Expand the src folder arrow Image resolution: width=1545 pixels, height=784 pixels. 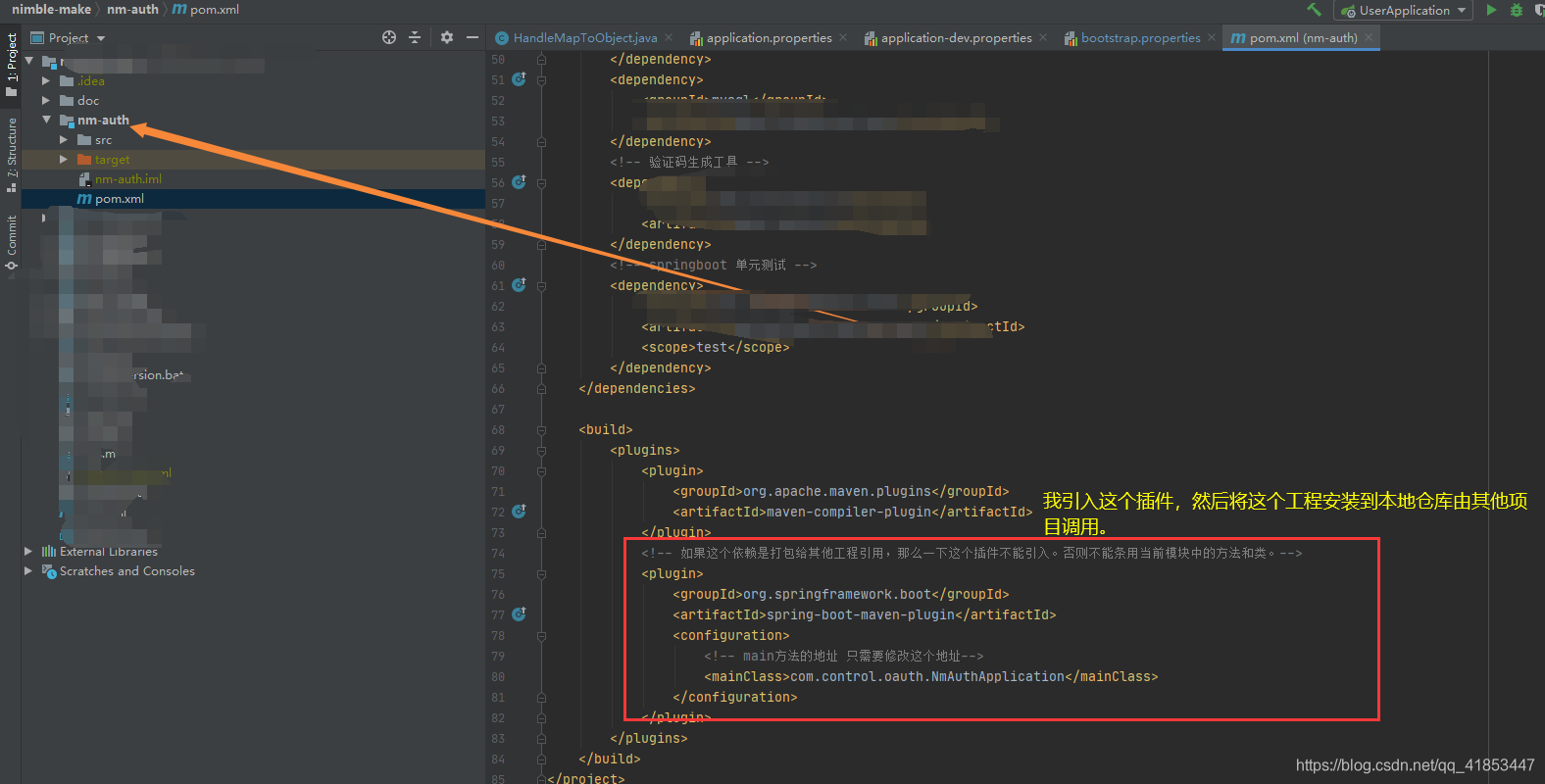tap(64, 140)
